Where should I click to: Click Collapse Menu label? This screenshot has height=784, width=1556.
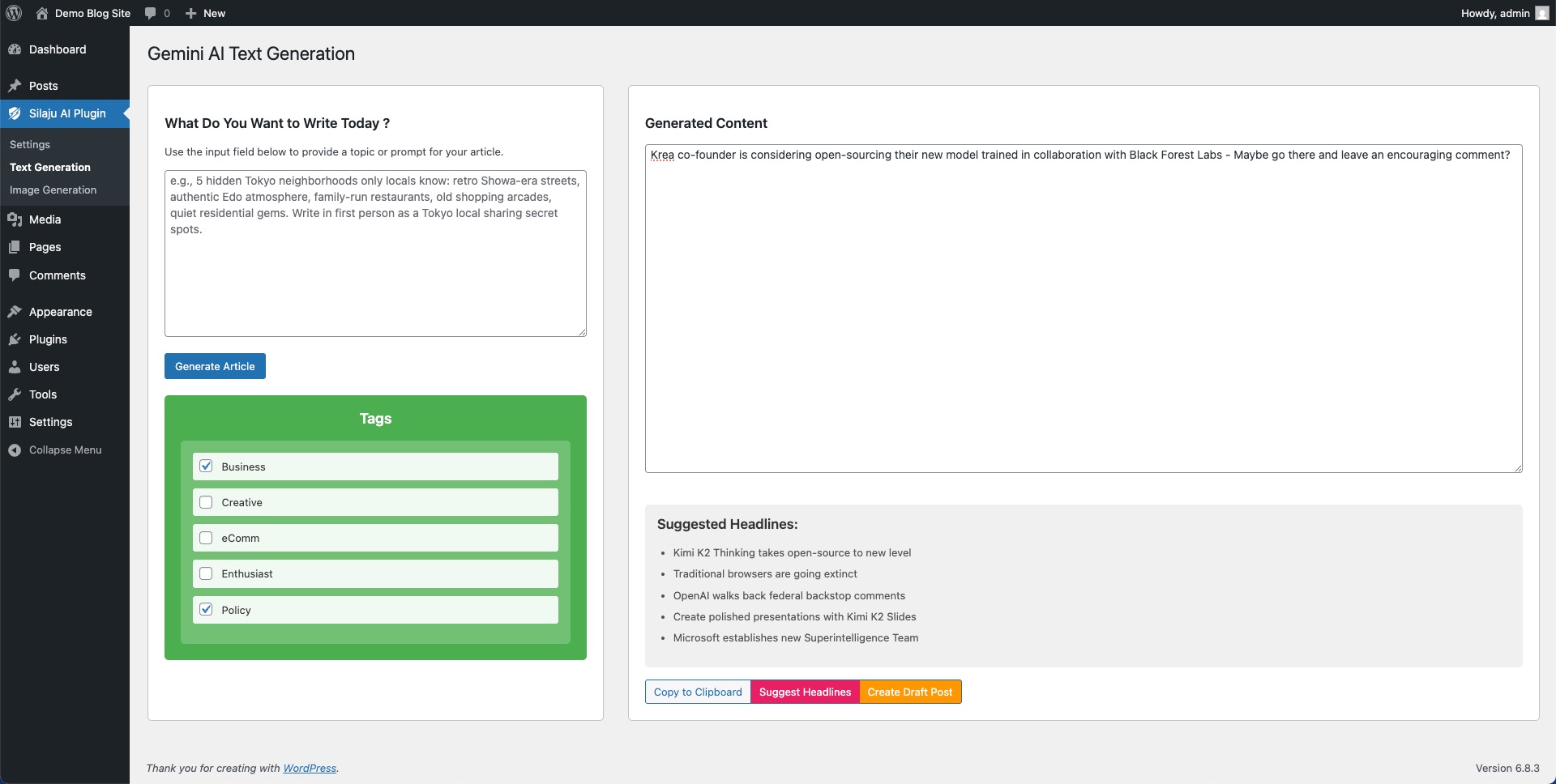[x=66, y=450]
